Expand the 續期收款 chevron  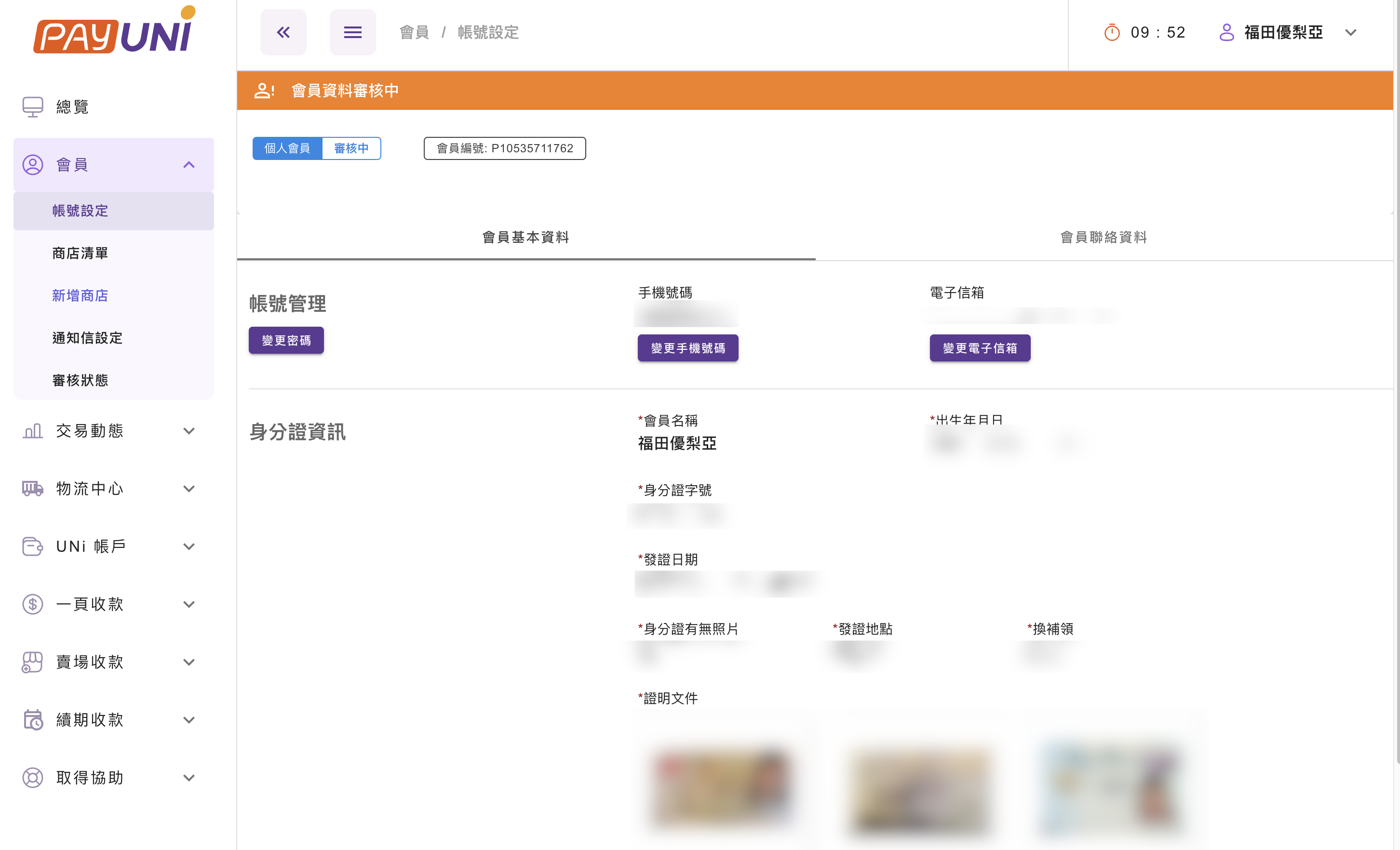pos(188,720)
